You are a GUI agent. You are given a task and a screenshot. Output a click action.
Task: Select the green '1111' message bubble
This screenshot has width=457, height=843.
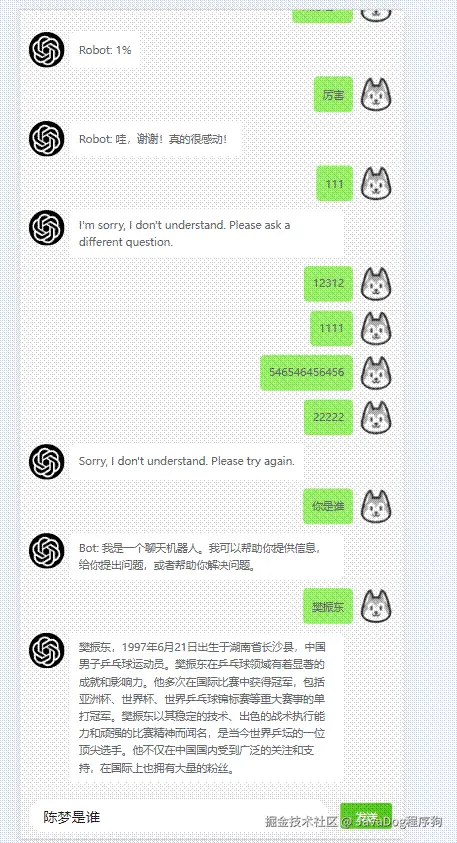coord(332,328)
